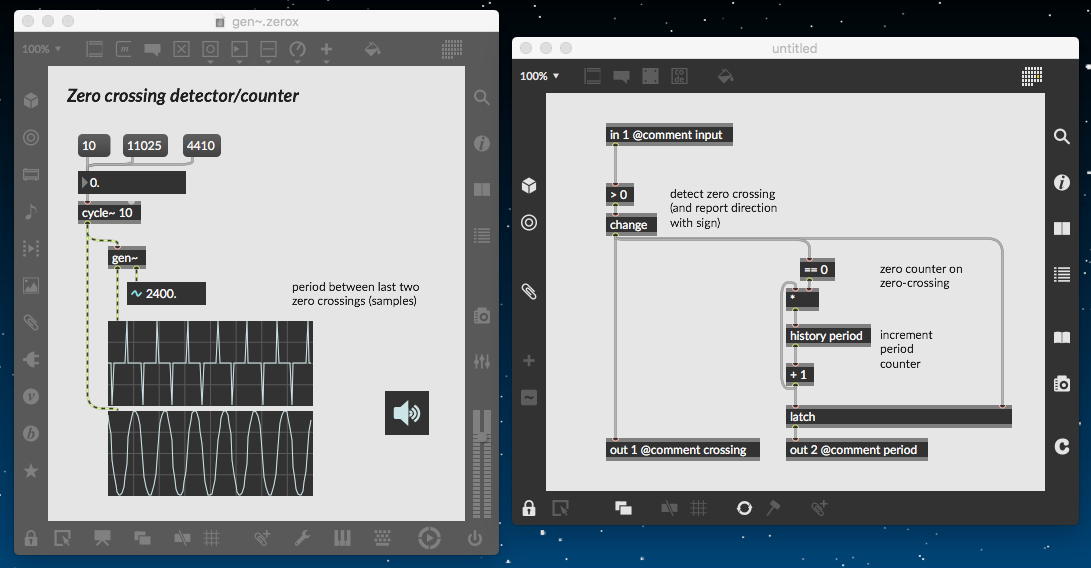The image size is (1091, 568).
Task: Insert a toggle object from gen~.zerox toolbar
Action: [x=182, y=49]
